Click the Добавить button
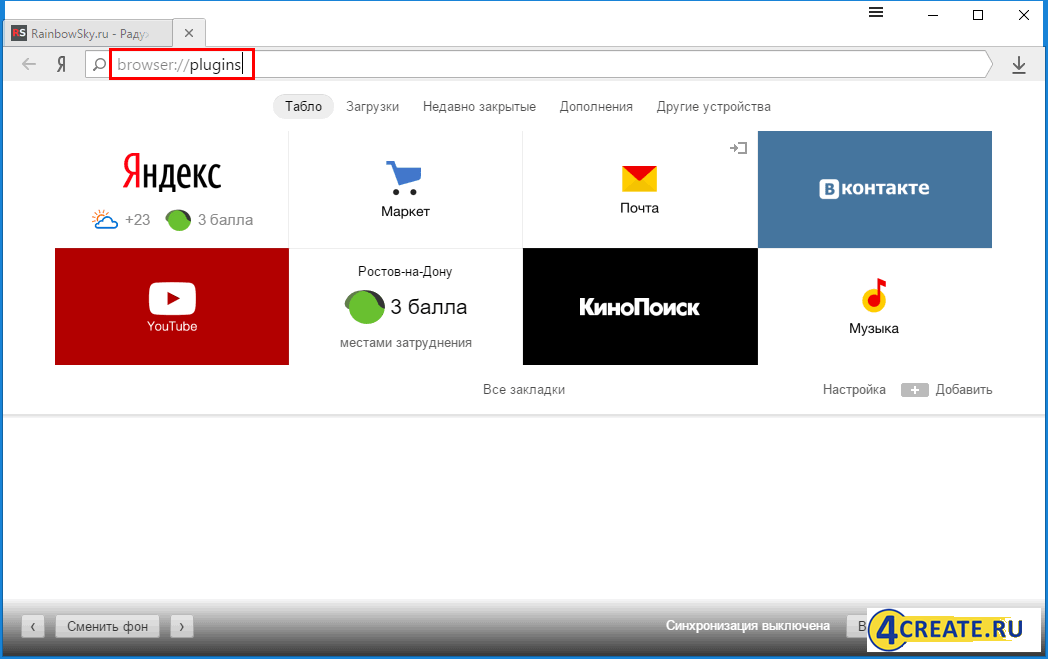Image resolution: width=1048 pixels, height=659 pixels. [x=947, y=390]
